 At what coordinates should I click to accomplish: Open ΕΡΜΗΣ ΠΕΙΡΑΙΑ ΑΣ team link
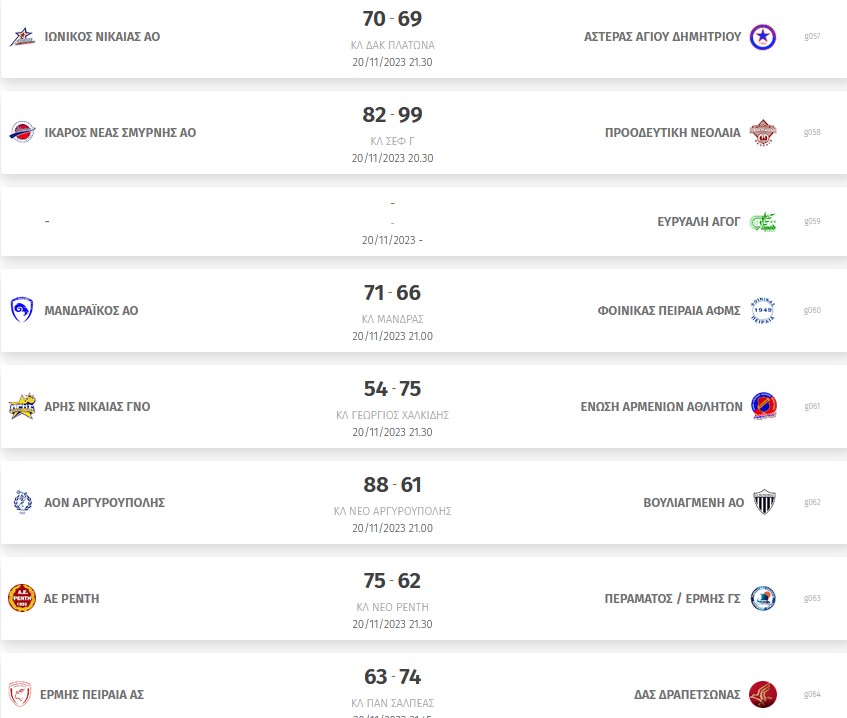(x=92, y=695)
